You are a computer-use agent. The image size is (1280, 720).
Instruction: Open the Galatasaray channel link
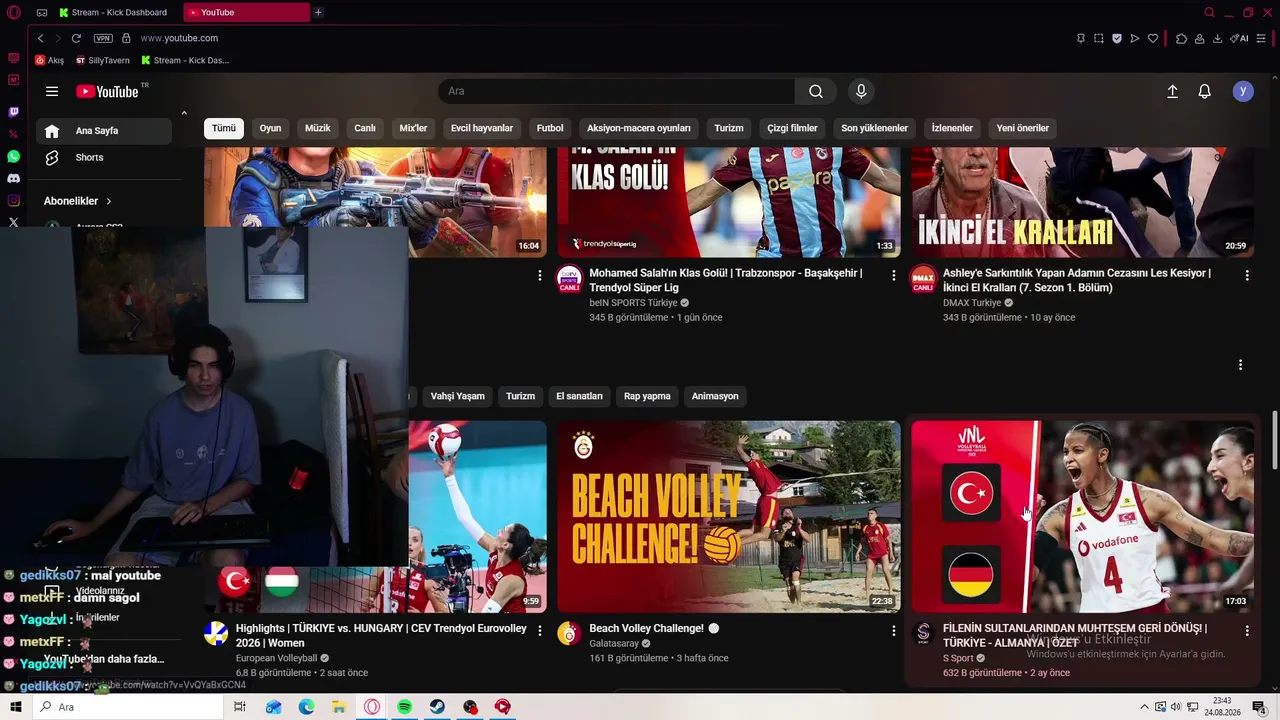point(614,644)
